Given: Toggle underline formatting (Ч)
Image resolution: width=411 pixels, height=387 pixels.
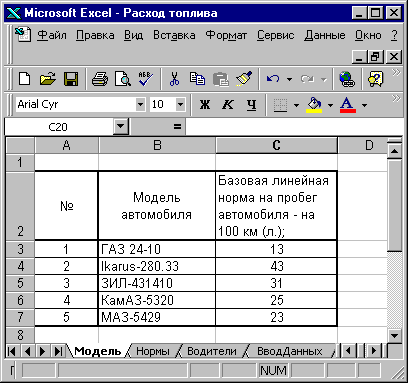Looking at the screenshot, I should pyautogui.click(x=252, y=105).
